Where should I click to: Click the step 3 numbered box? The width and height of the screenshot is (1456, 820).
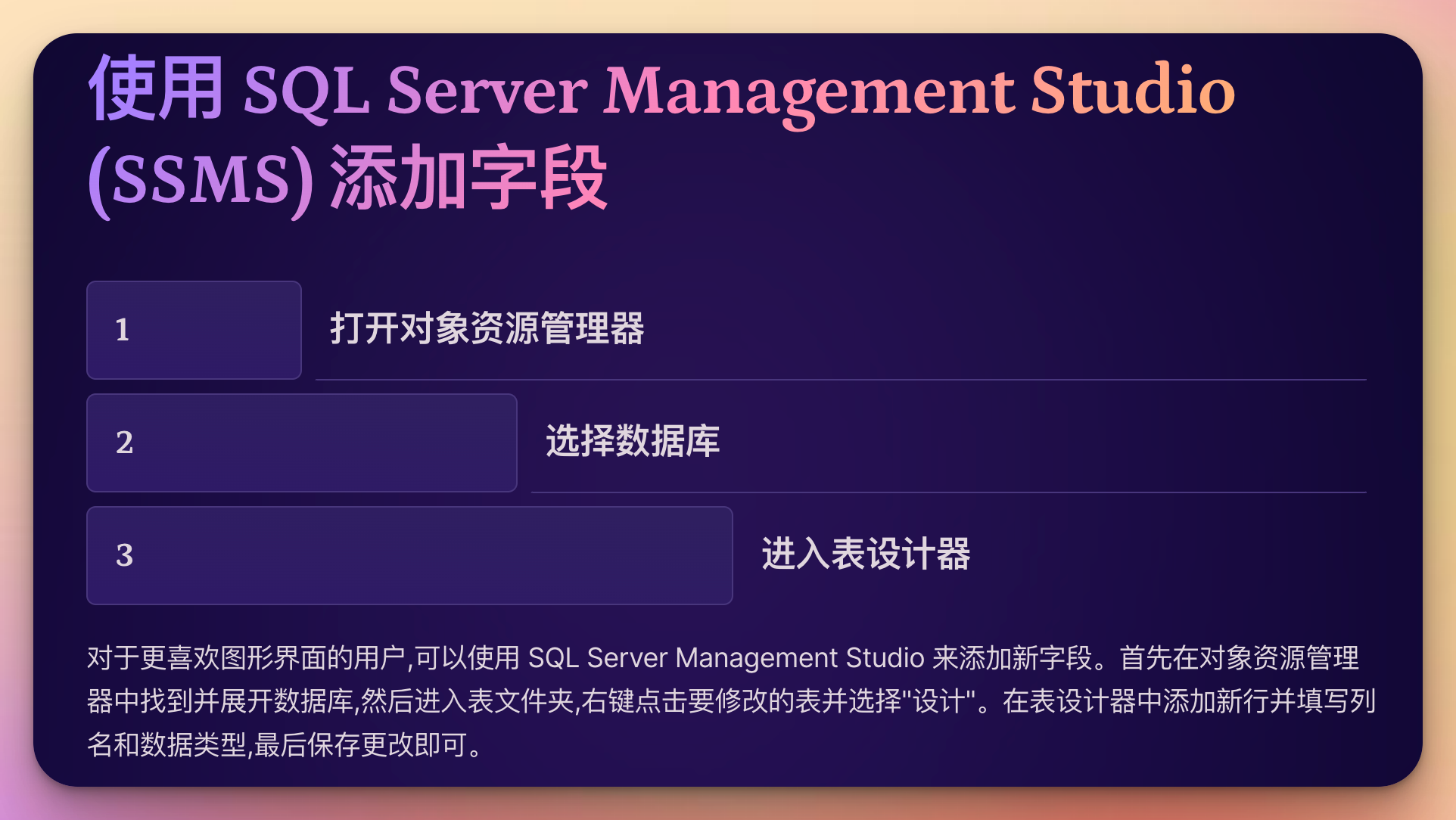tap(409, 555)
